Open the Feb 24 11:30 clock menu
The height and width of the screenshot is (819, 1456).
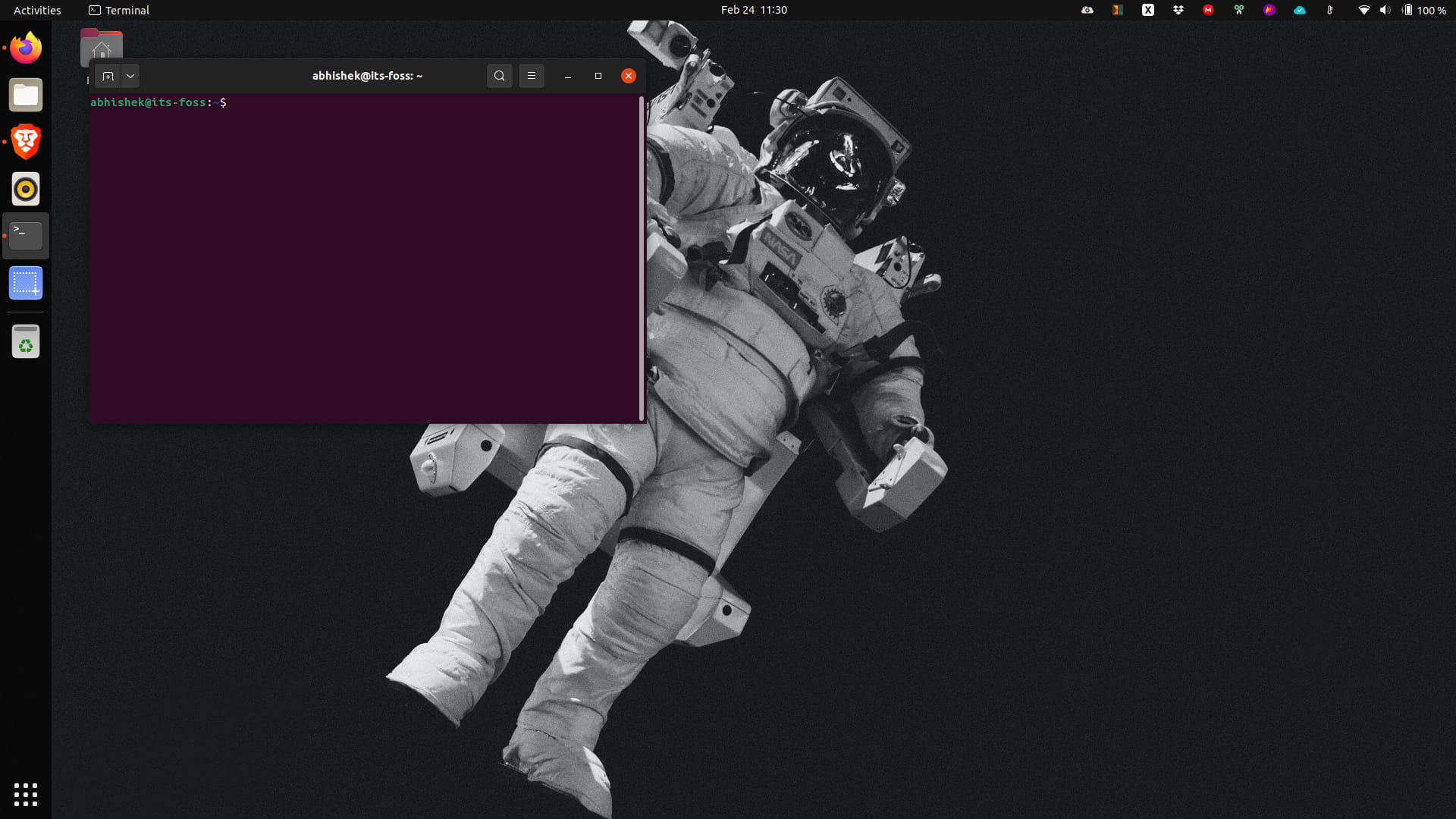coord(754,10)
